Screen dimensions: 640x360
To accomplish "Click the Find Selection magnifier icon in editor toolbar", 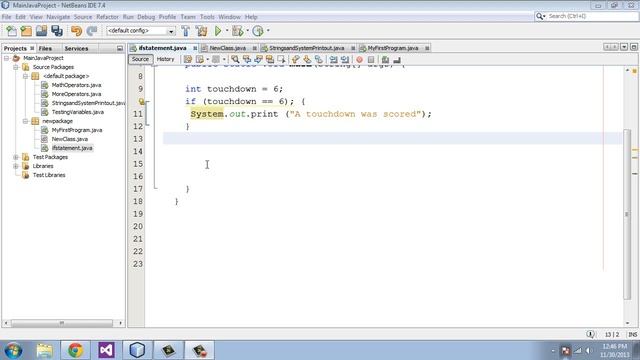I will [235, 60].
